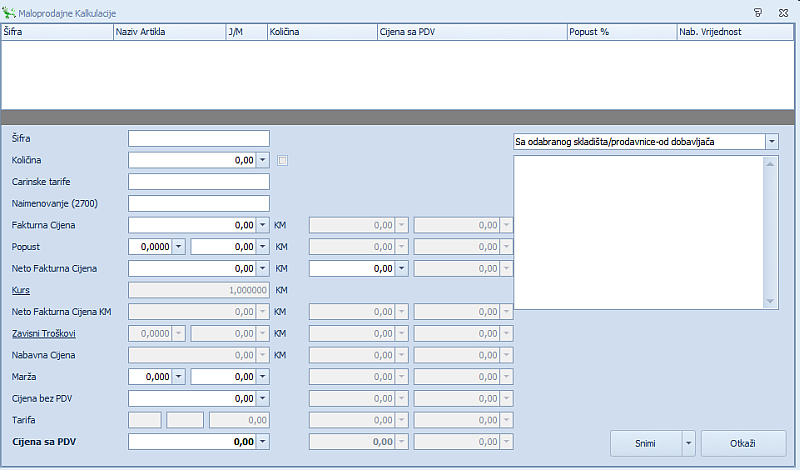Viewport: 800px width, 470px height.
Task: Click the Otkaži button
Action: [743, 443]
